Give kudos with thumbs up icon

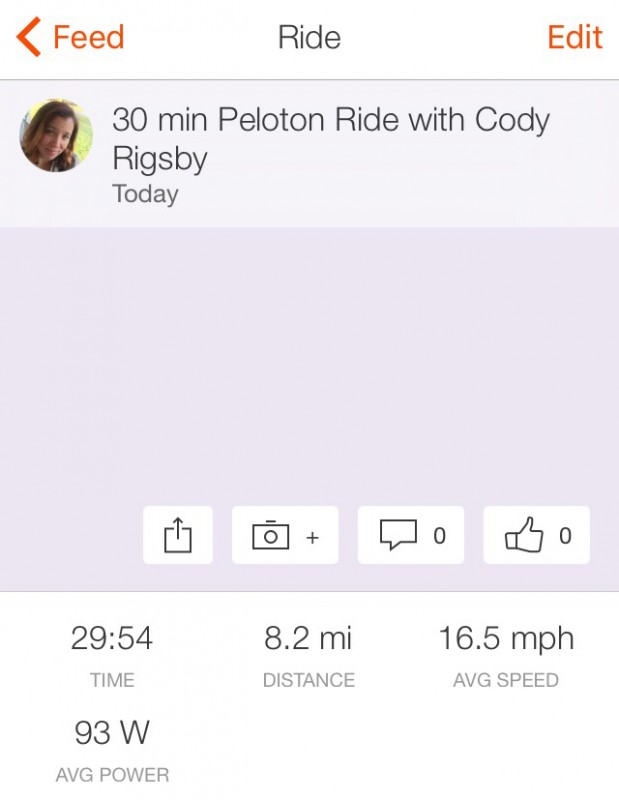coord(524,536)
